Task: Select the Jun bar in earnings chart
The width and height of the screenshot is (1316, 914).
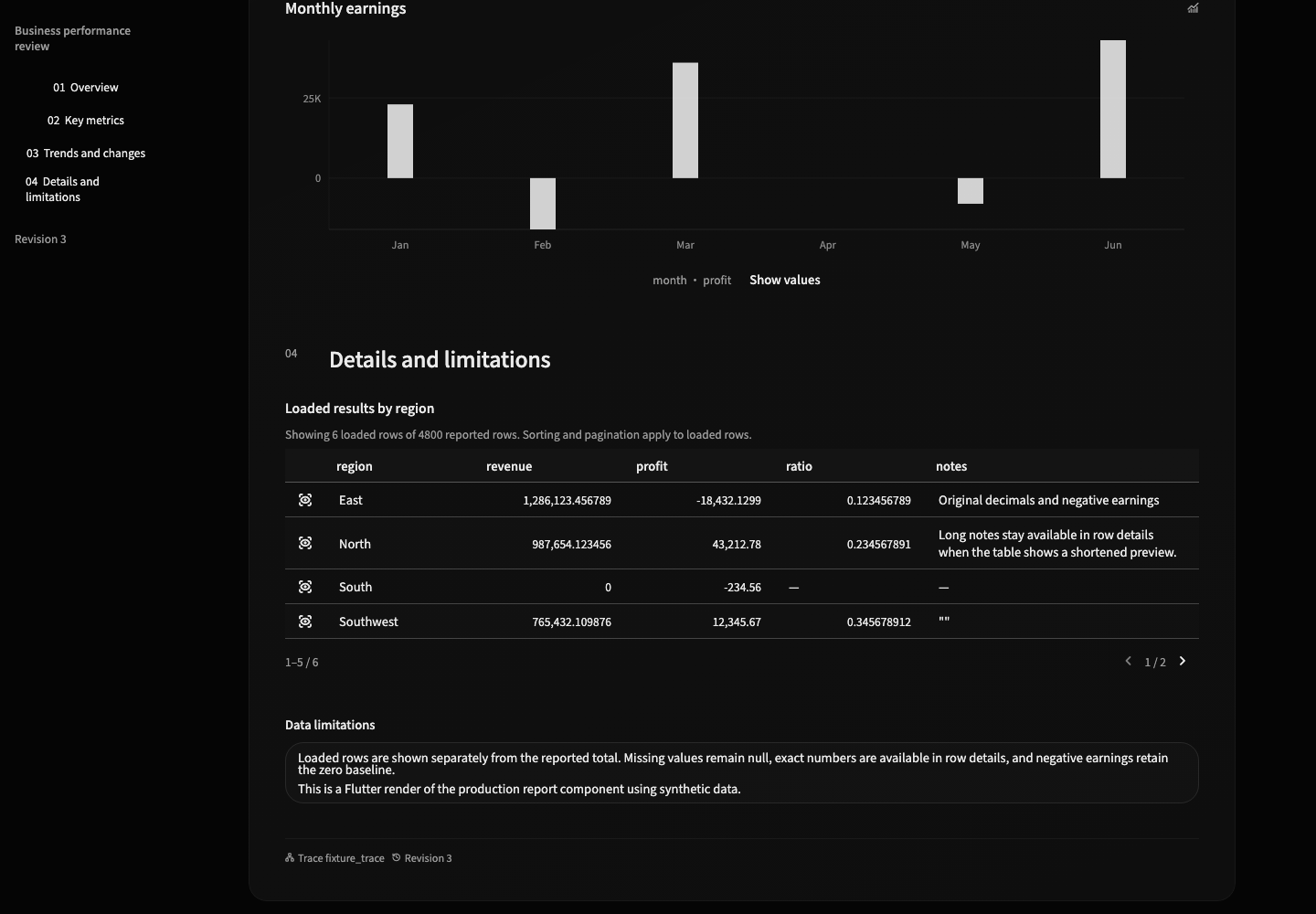Action: click(x=1113, y=110)
